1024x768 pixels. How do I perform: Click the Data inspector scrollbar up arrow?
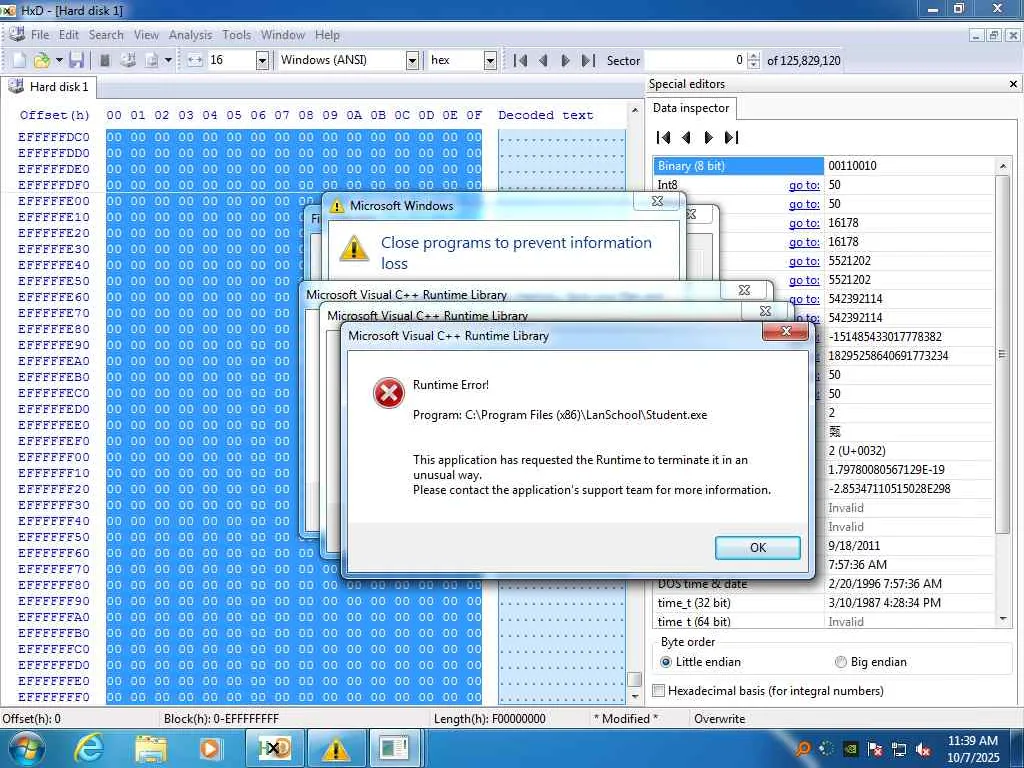tap(1002, 166)
